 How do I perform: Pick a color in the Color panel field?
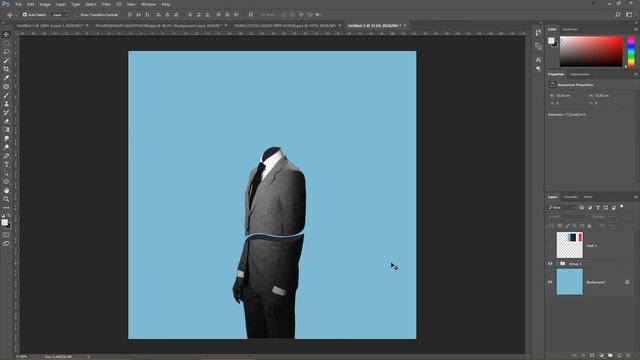[x=591, y=51]
